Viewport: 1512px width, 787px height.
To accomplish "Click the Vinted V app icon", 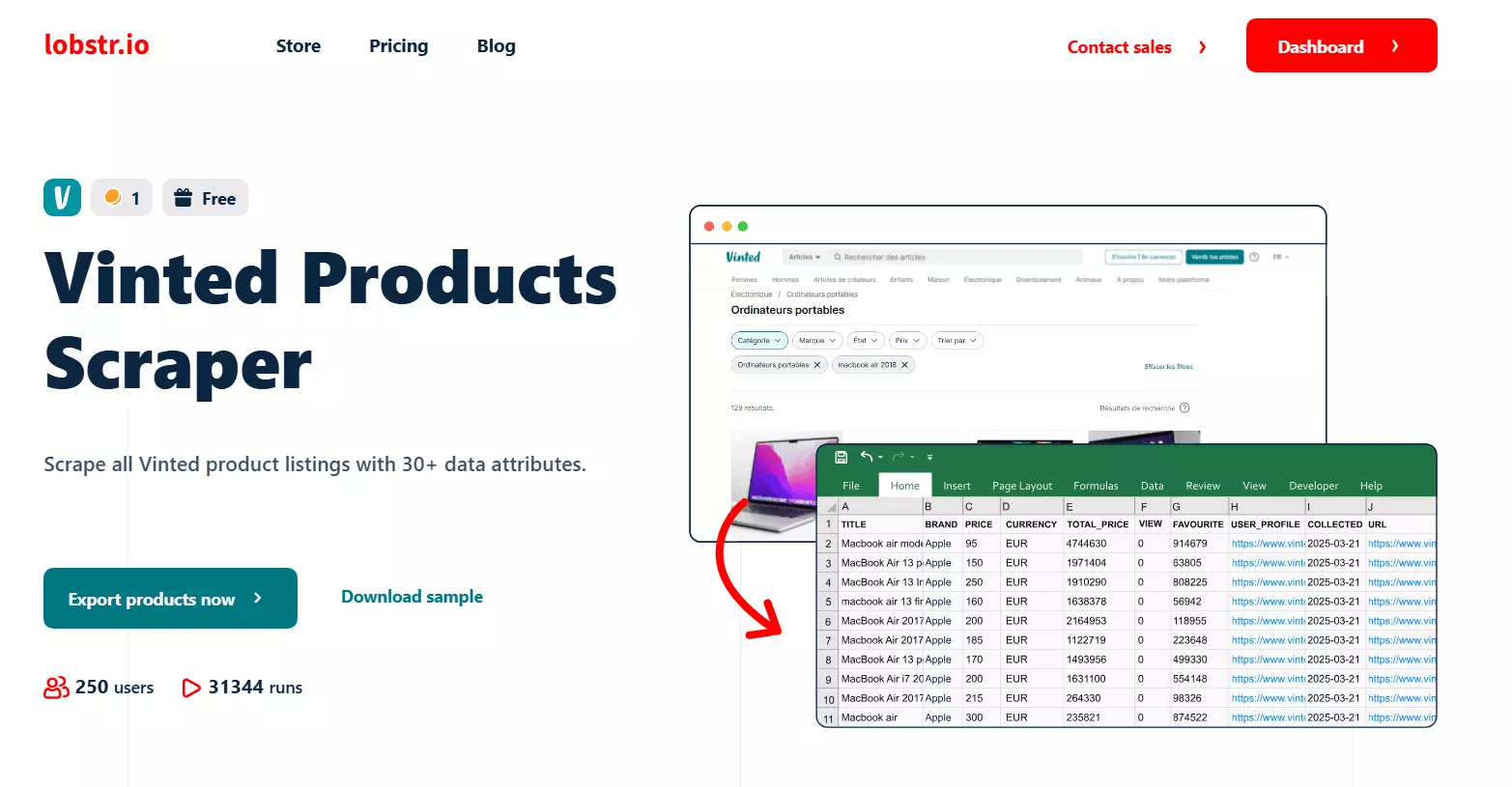I will [x=62, y=198].
